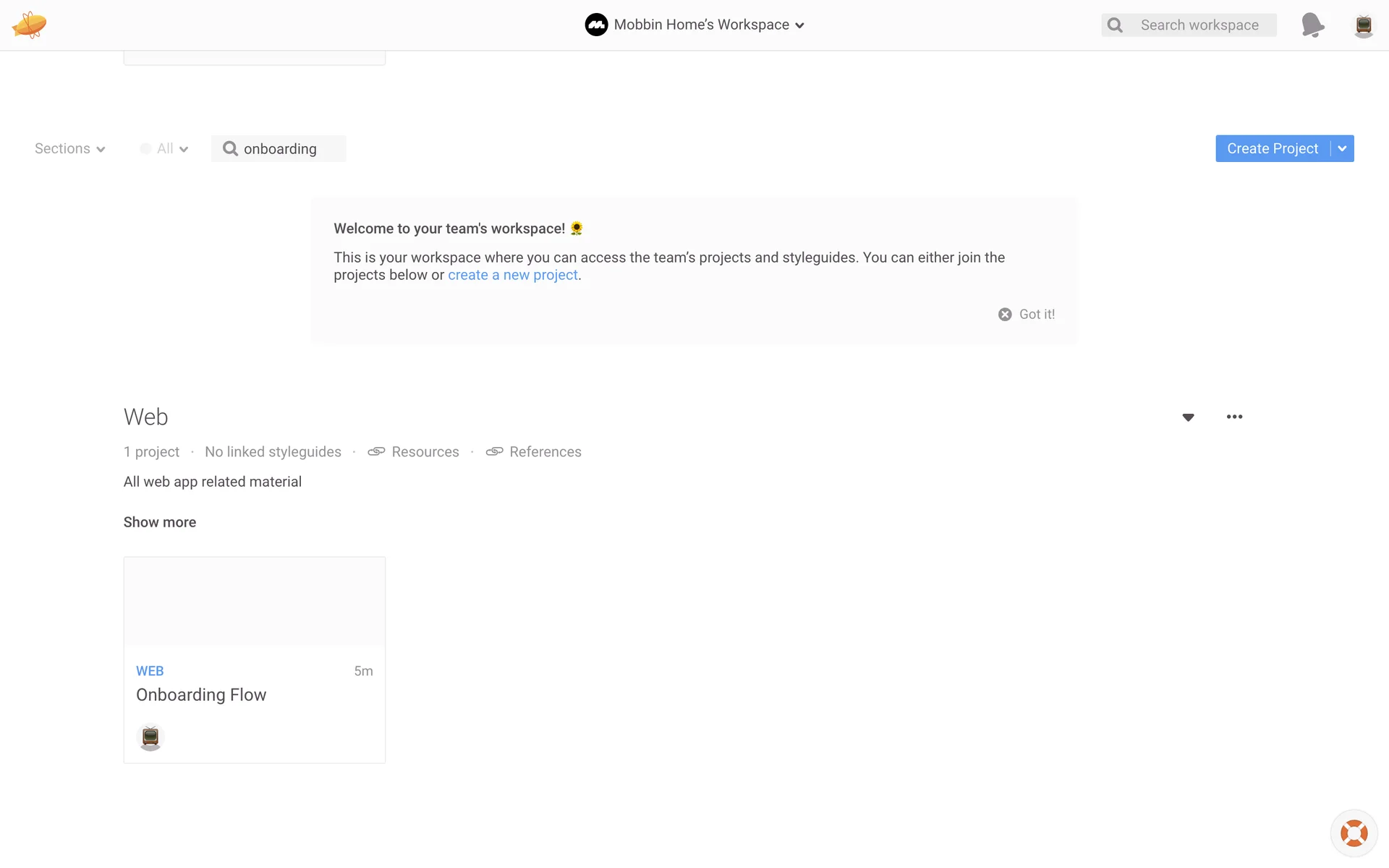The image size is (1389, 868).
Task: Expand Create Project dropdown arrow
Action: (x=1342, y=148)
